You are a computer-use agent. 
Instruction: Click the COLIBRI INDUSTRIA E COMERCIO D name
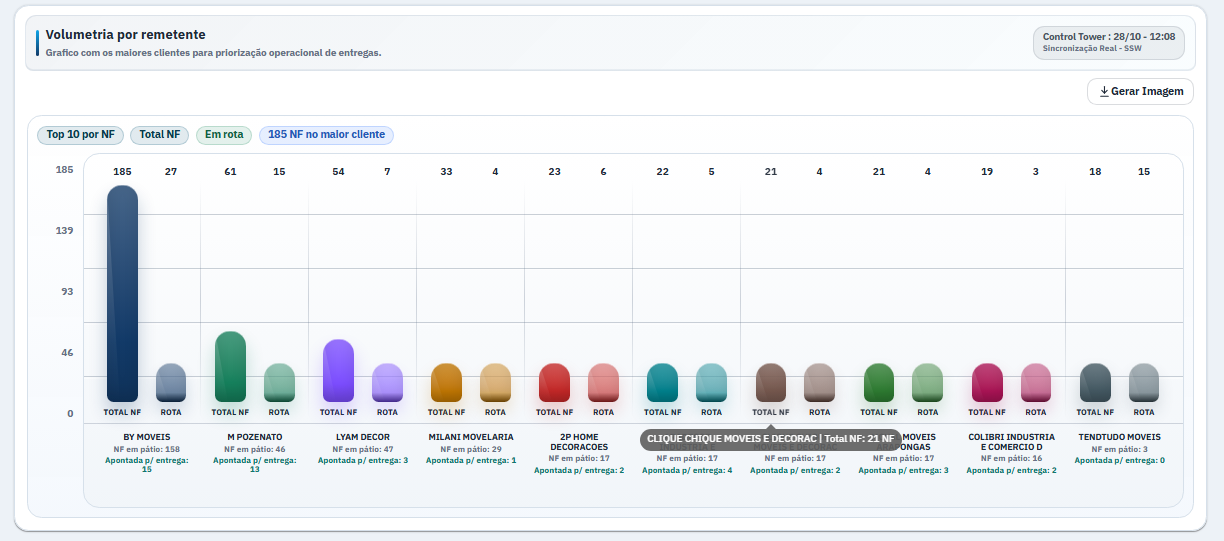1011,442
